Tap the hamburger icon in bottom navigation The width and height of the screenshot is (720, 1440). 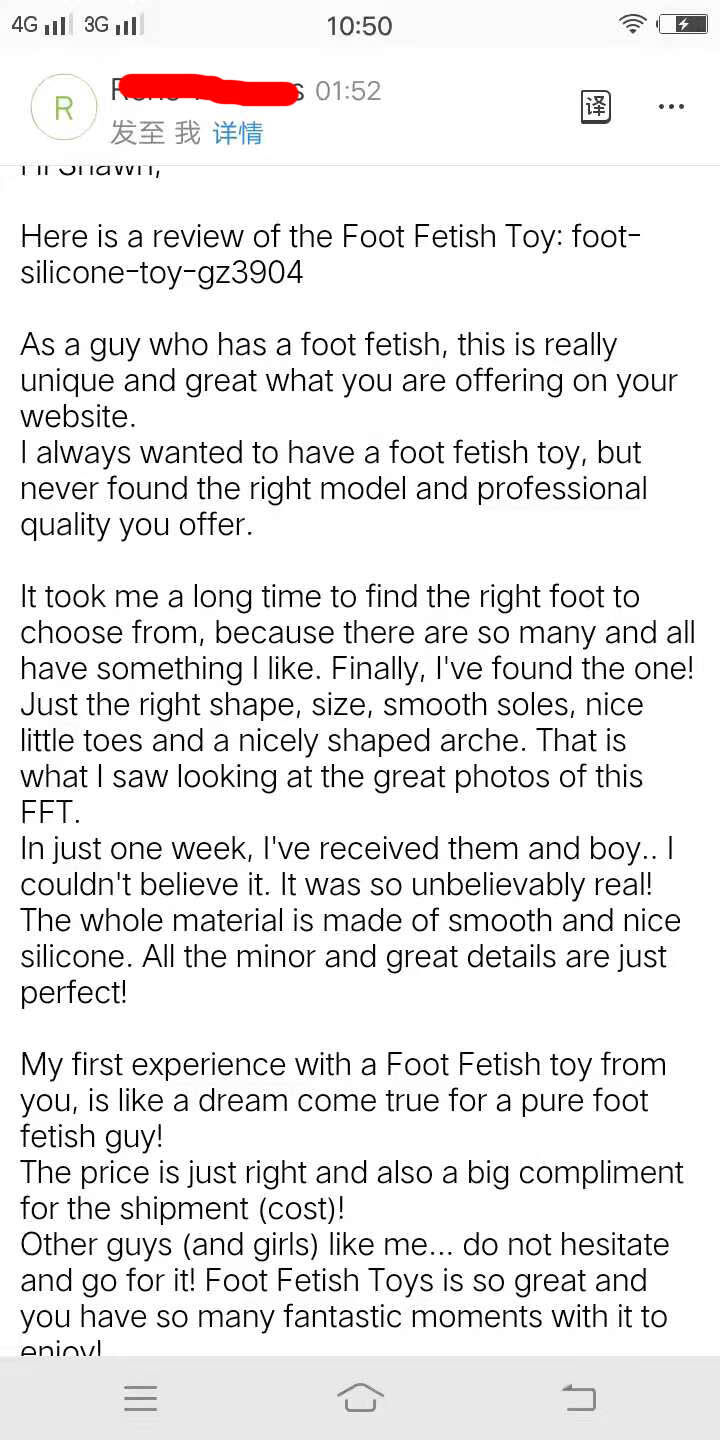141,1397
